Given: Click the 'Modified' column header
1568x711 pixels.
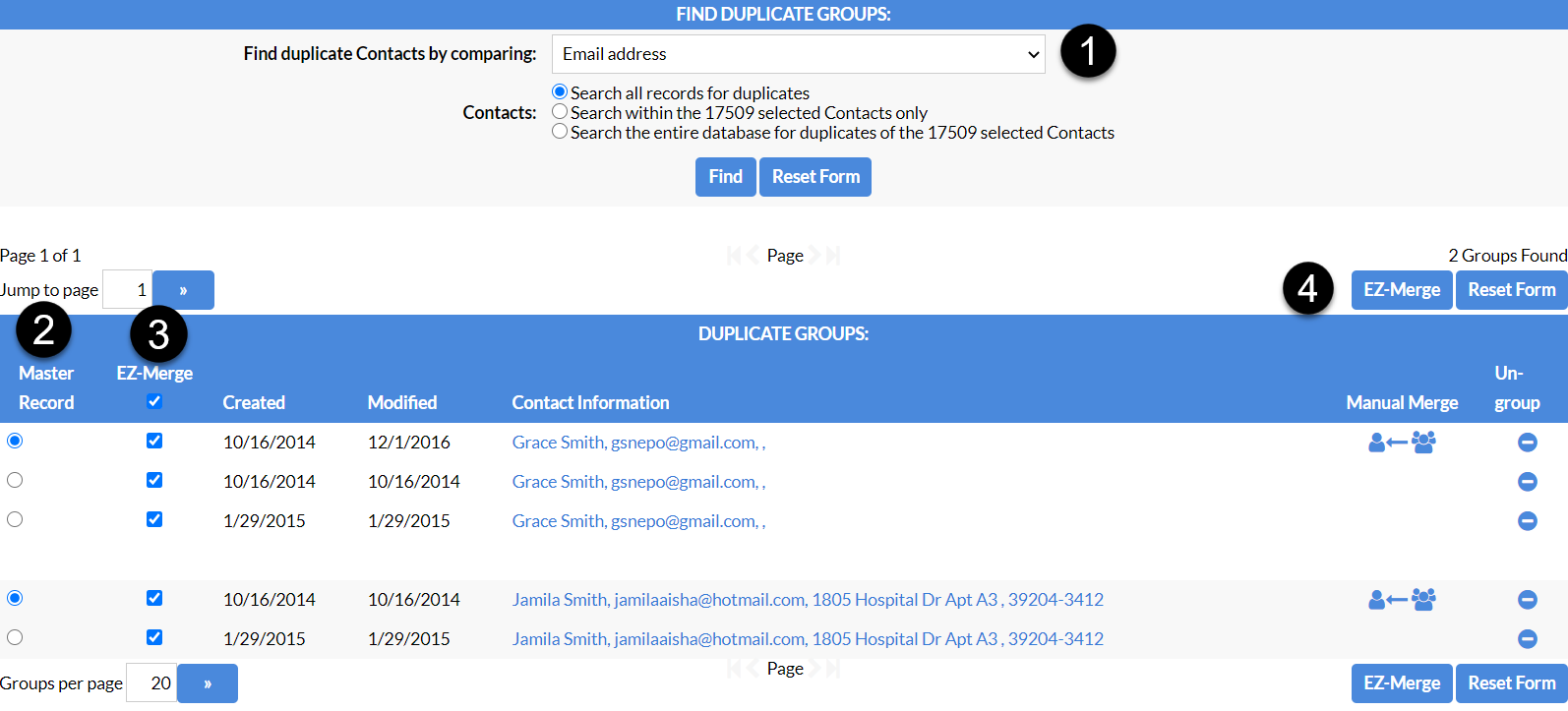Looking at the screenshot, I should click(402, 403).
